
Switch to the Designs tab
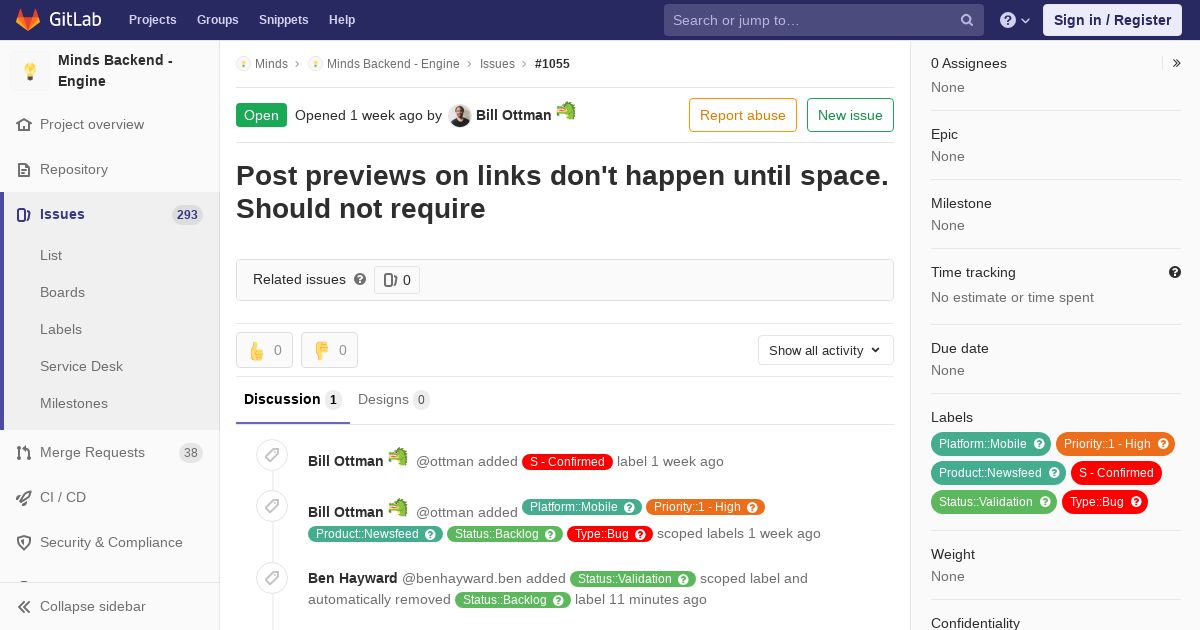pos(393,400)
